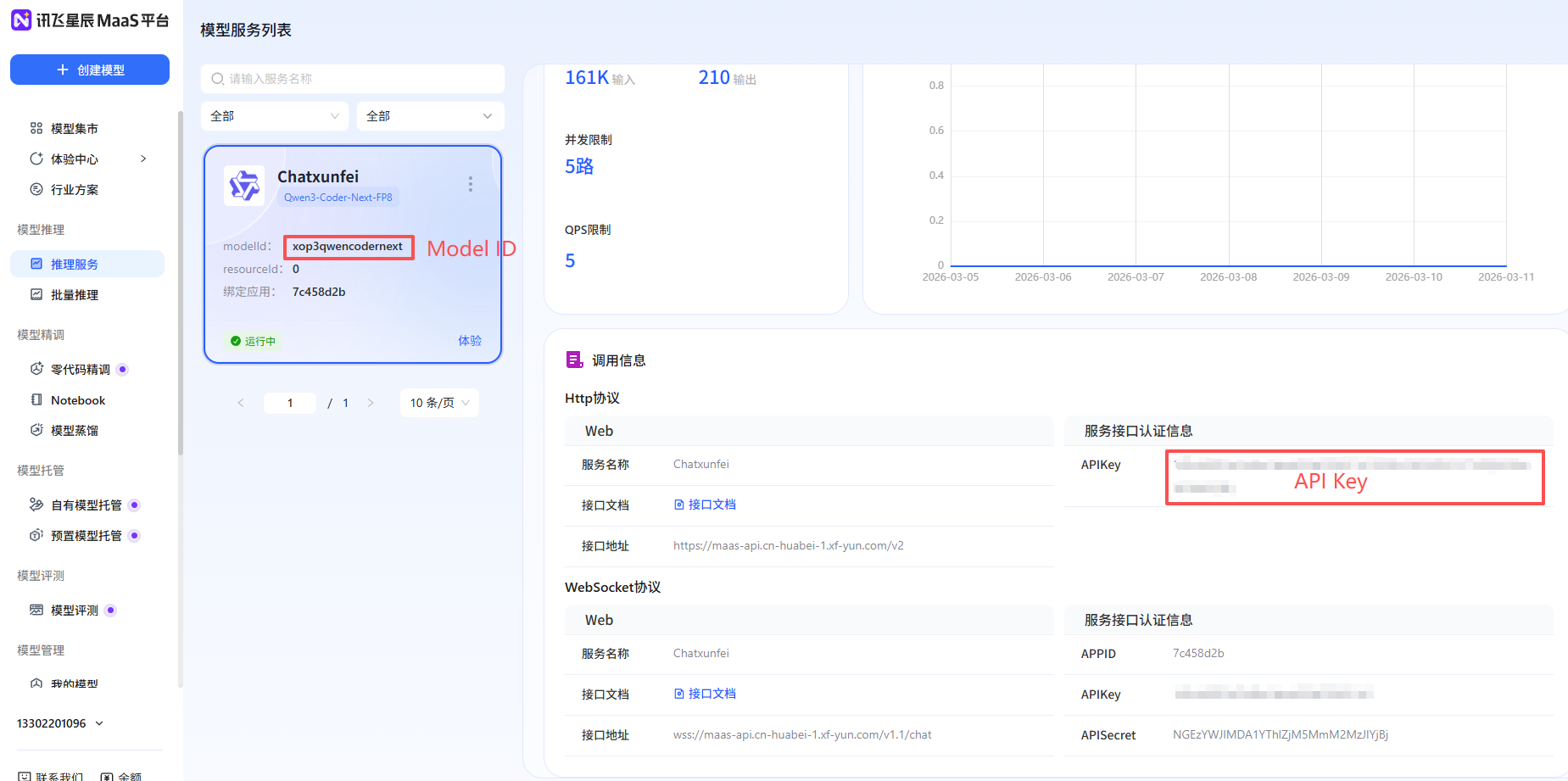This screenshot has width=1568, height=781.
Task: Switch to 批量推理 batch inference icon
Action: click(36, 294)
